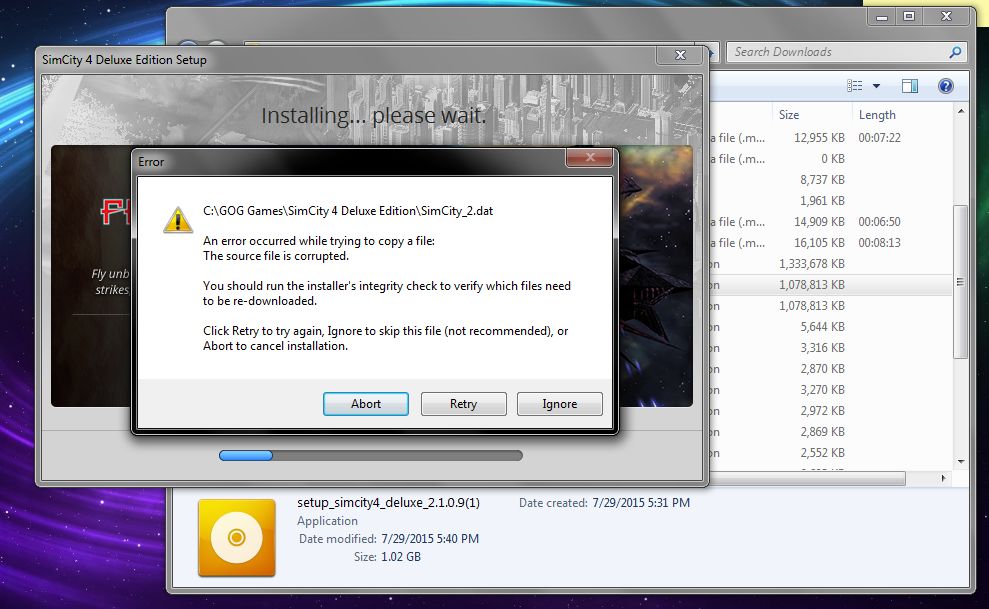Screen dimensions: 989x609
Task: Click Retry to attempt the file copy again
Action: [464, 404]
